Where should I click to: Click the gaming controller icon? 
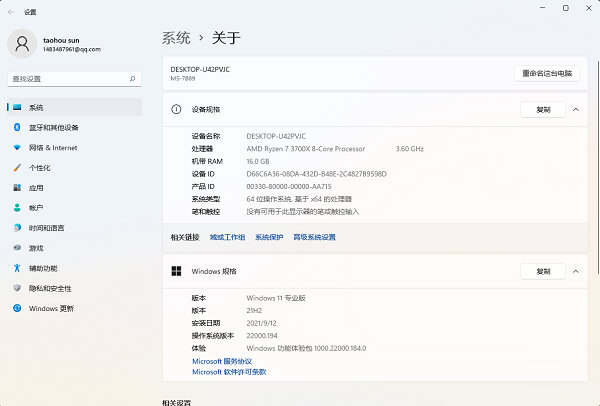tap(17, 248)
